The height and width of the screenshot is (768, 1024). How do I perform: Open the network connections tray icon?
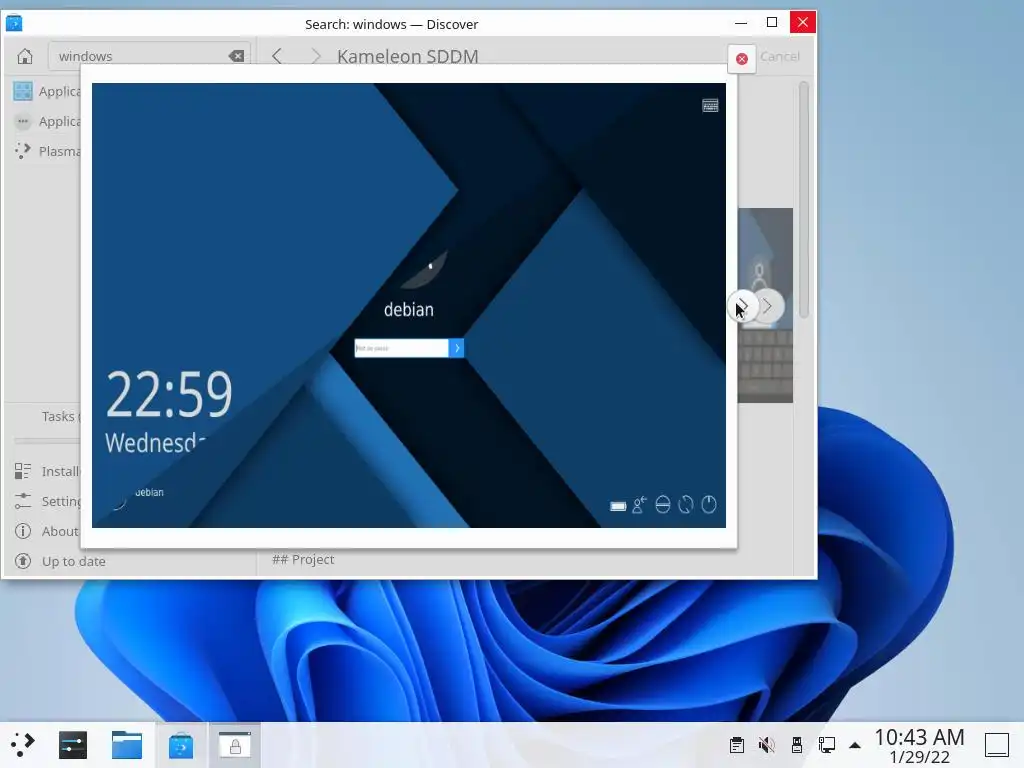(827, 744)
